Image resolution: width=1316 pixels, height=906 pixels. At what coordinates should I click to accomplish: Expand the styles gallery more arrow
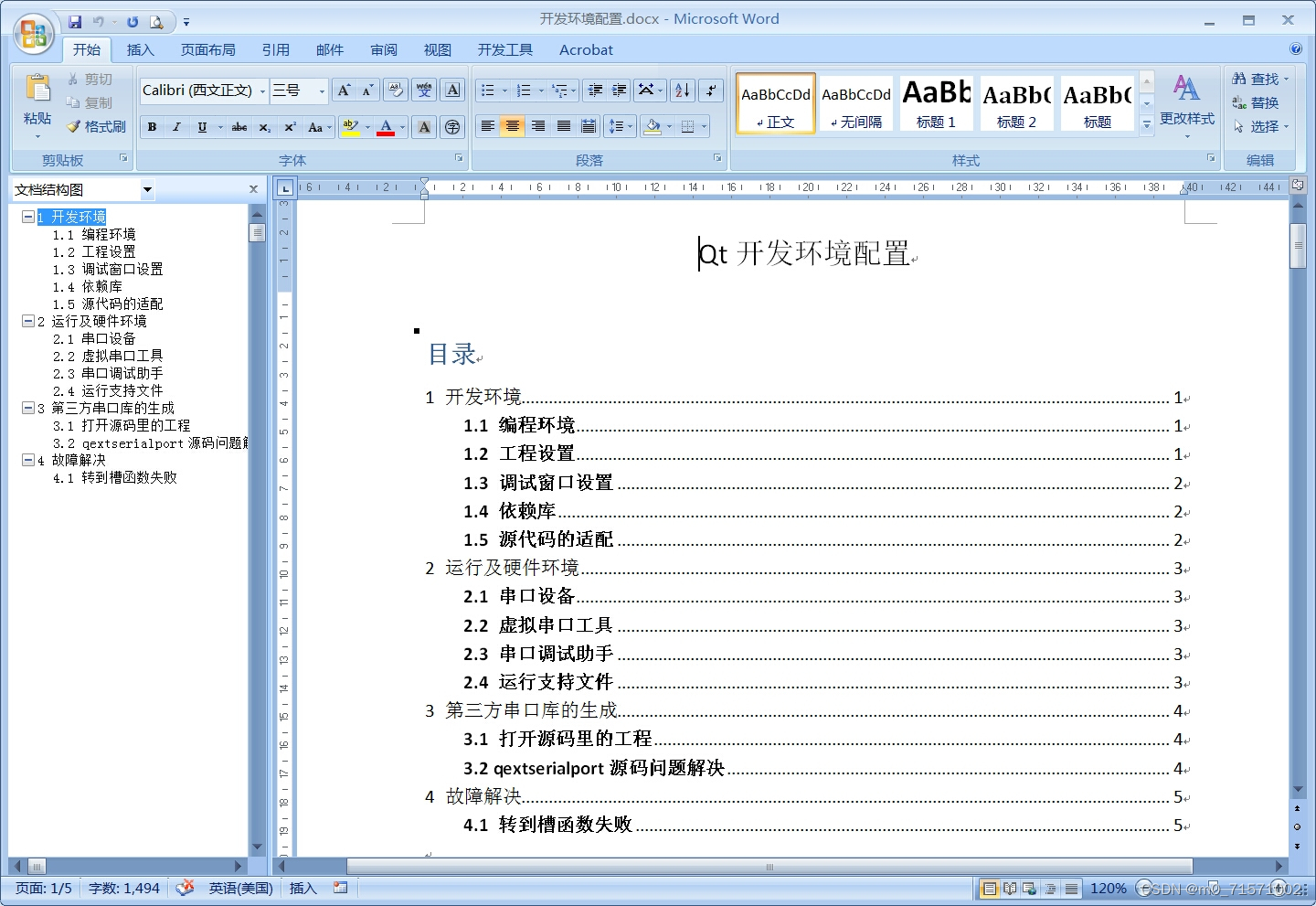point(1147,124)
